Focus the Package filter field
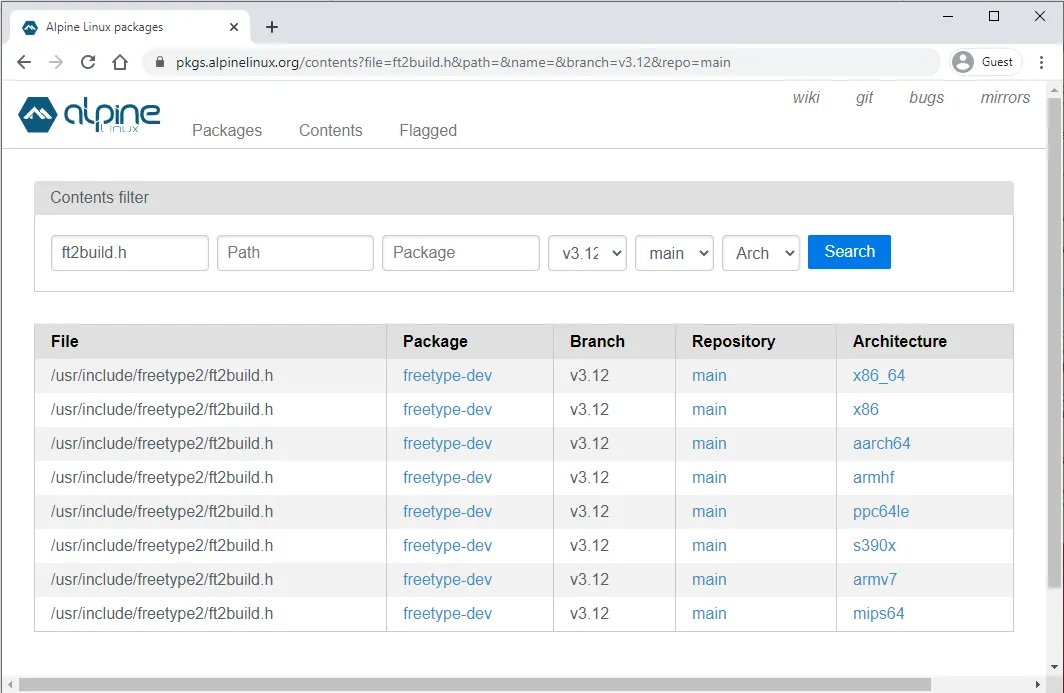Viewport: 1064px width, 693px height. [461, 253]
